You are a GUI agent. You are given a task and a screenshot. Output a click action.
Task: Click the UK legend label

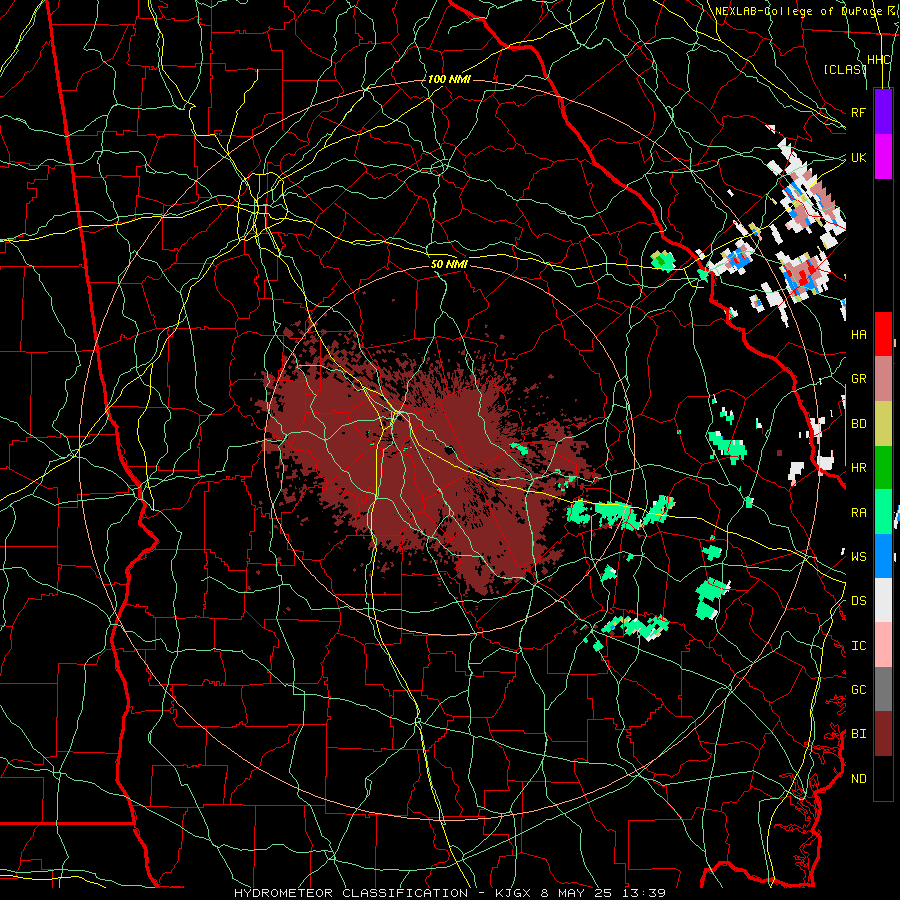(x=858, y=157)
